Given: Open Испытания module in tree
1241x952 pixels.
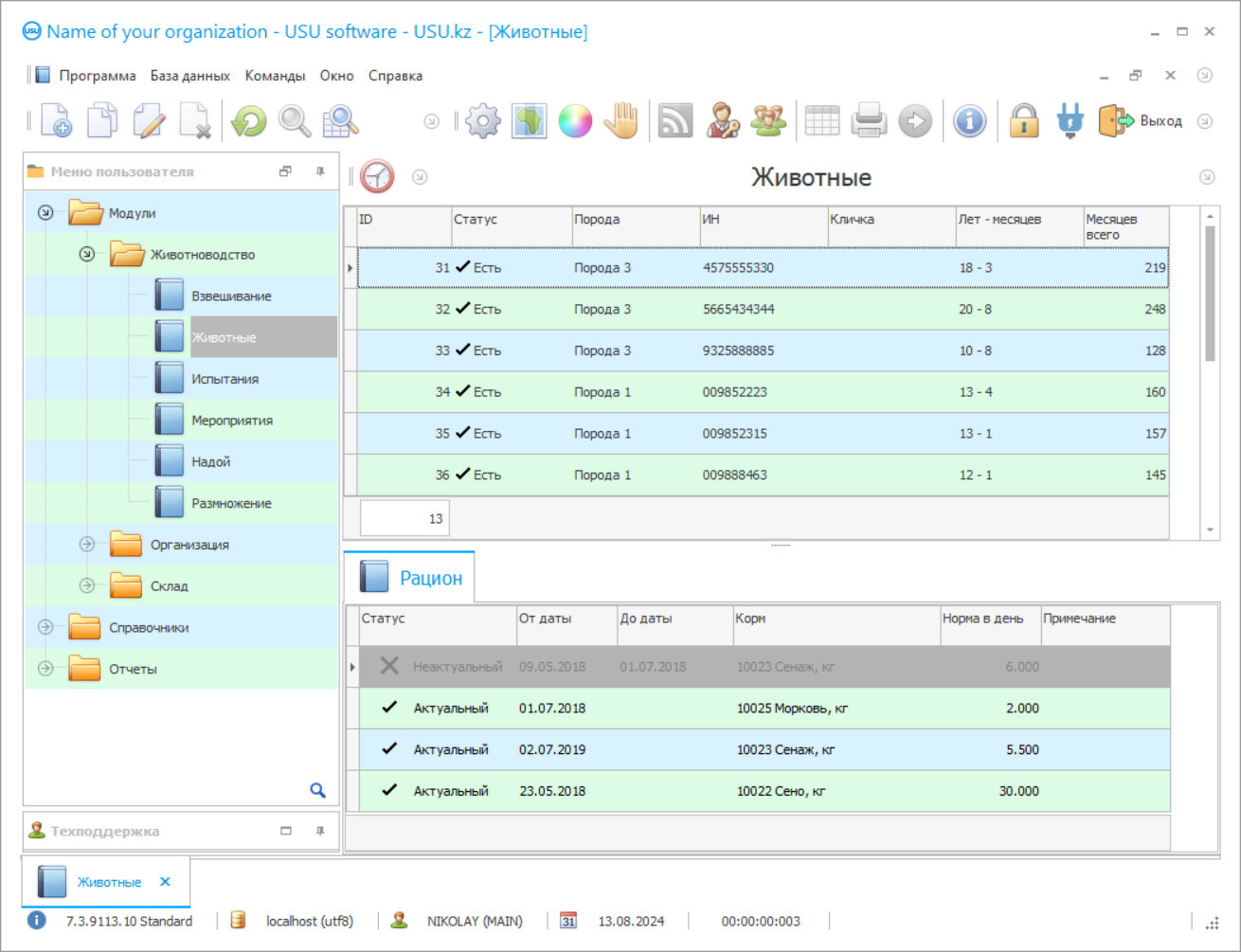Looking at the screenshot, I should click(x=225, y=379).
